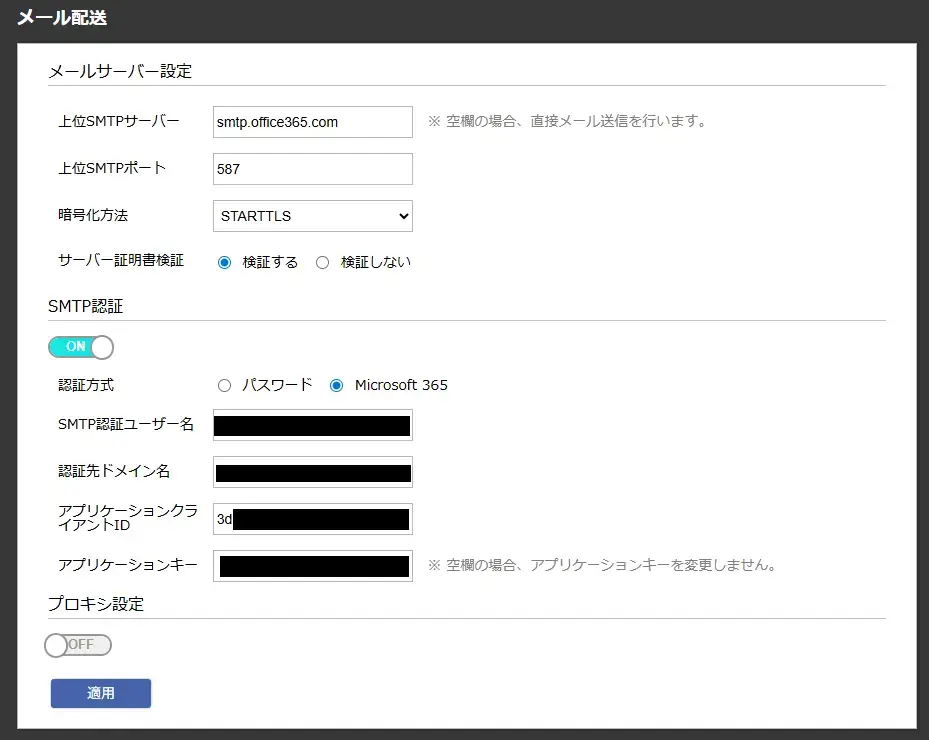929x740 pixels.
Task: Focus the 認証先ドメイン名 field
Action: 312,472
